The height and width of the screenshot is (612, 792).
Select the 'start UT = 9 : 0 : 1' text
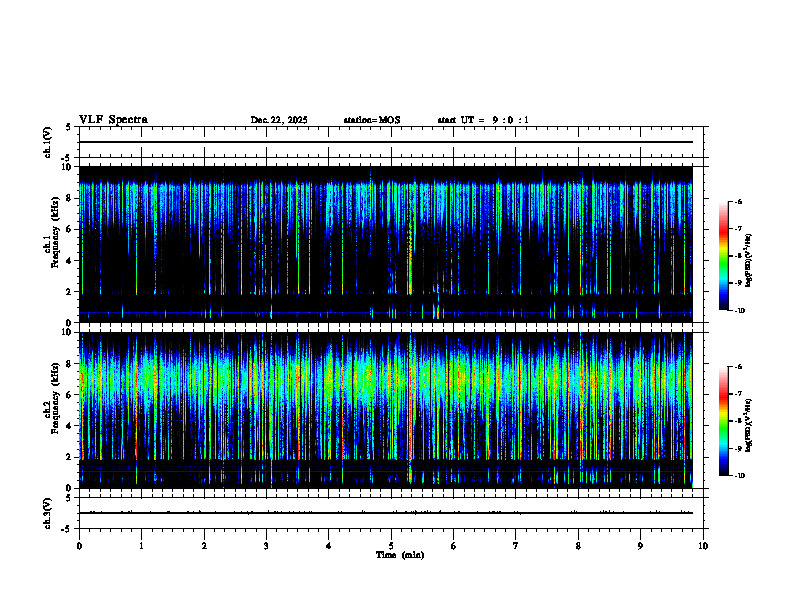(483, 120)
